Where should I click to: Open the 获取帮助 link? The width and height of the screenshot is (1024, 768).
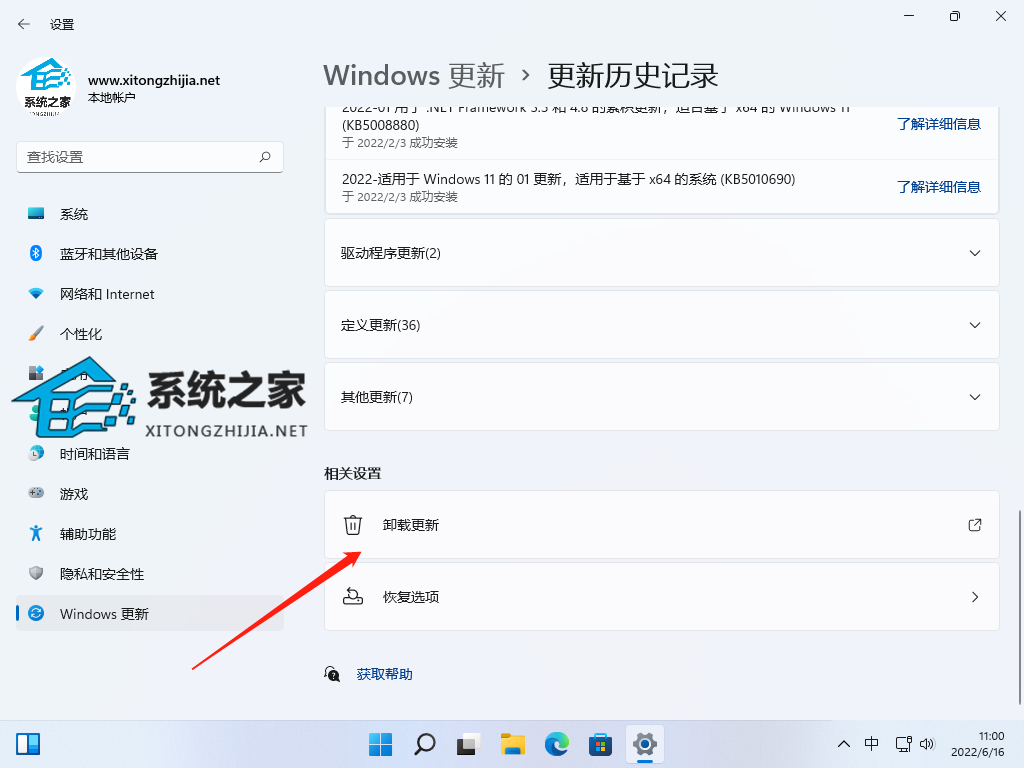384,674
